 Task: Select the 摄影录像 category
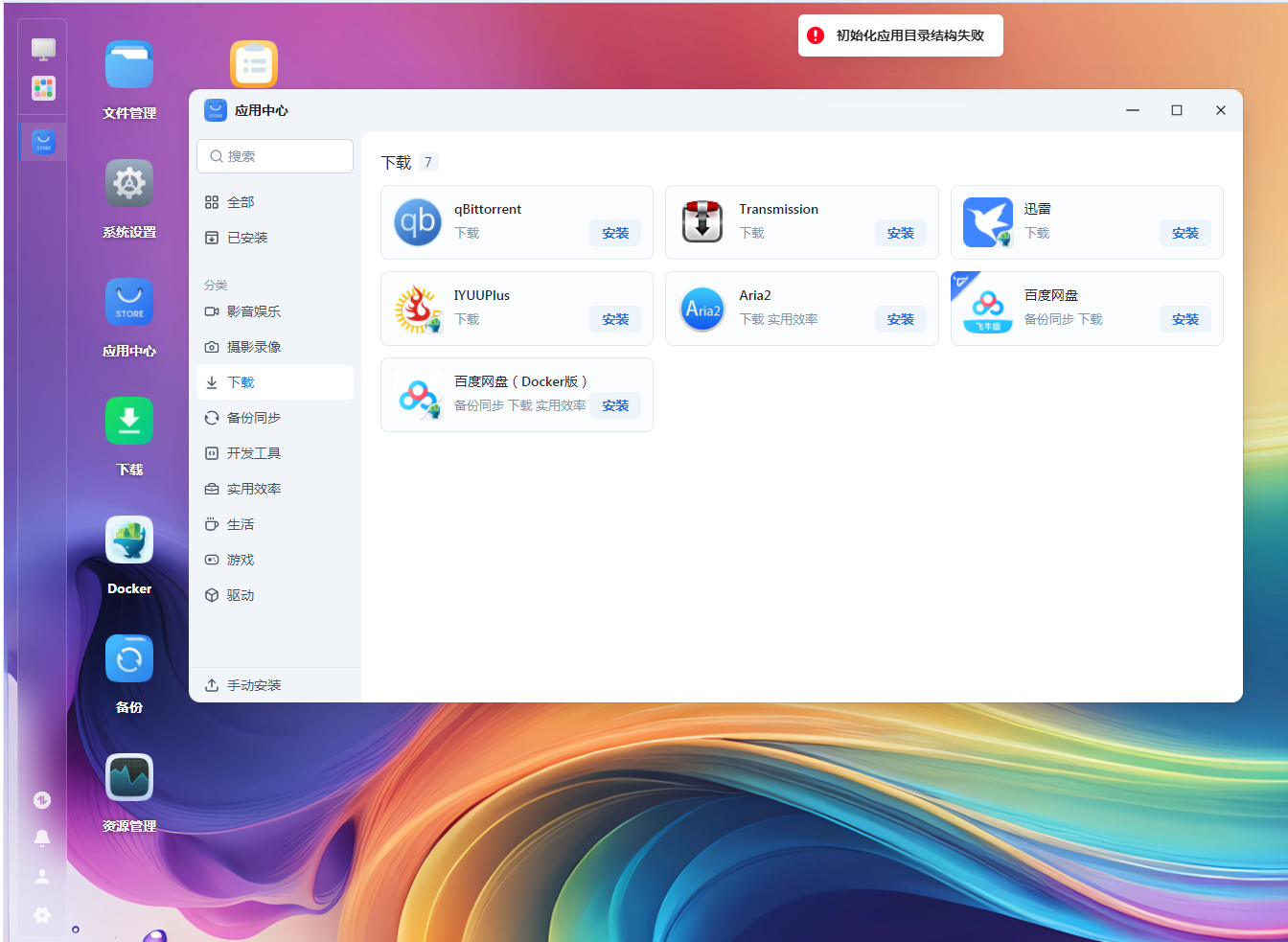[x=275, y=347]
